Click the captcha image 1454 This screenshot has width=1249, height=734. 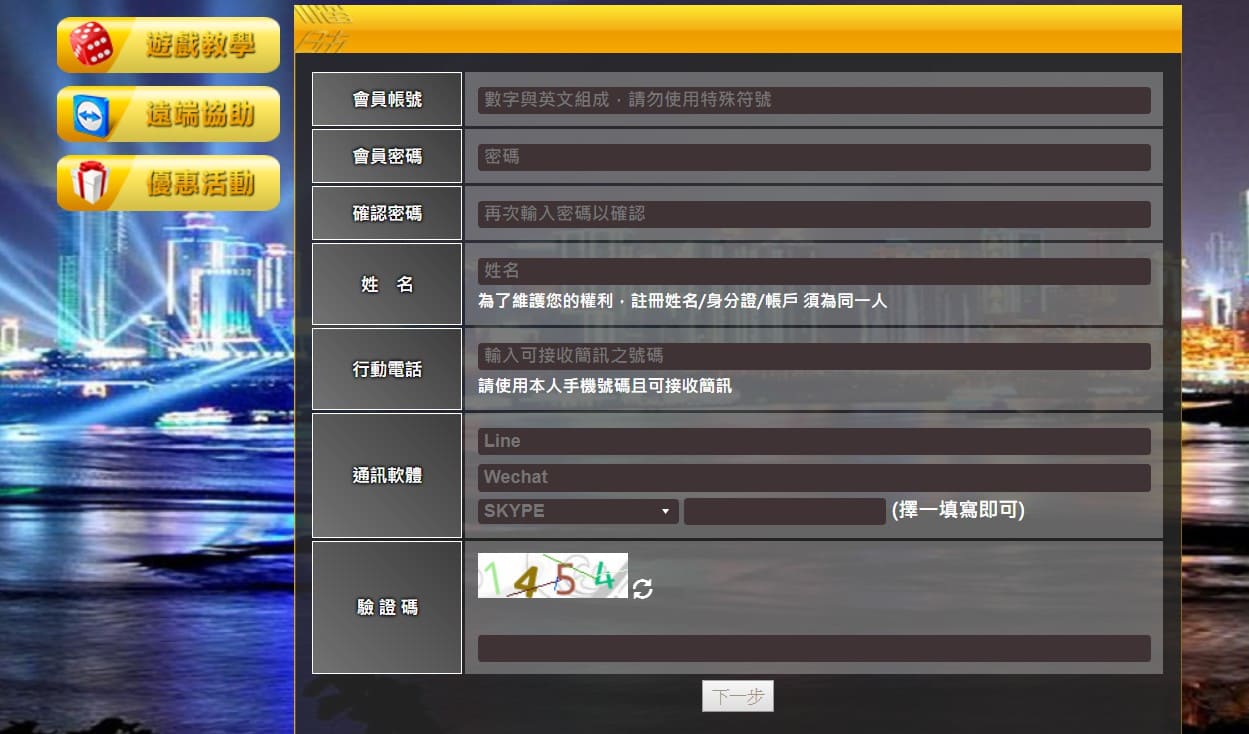[x=553, y=575]
